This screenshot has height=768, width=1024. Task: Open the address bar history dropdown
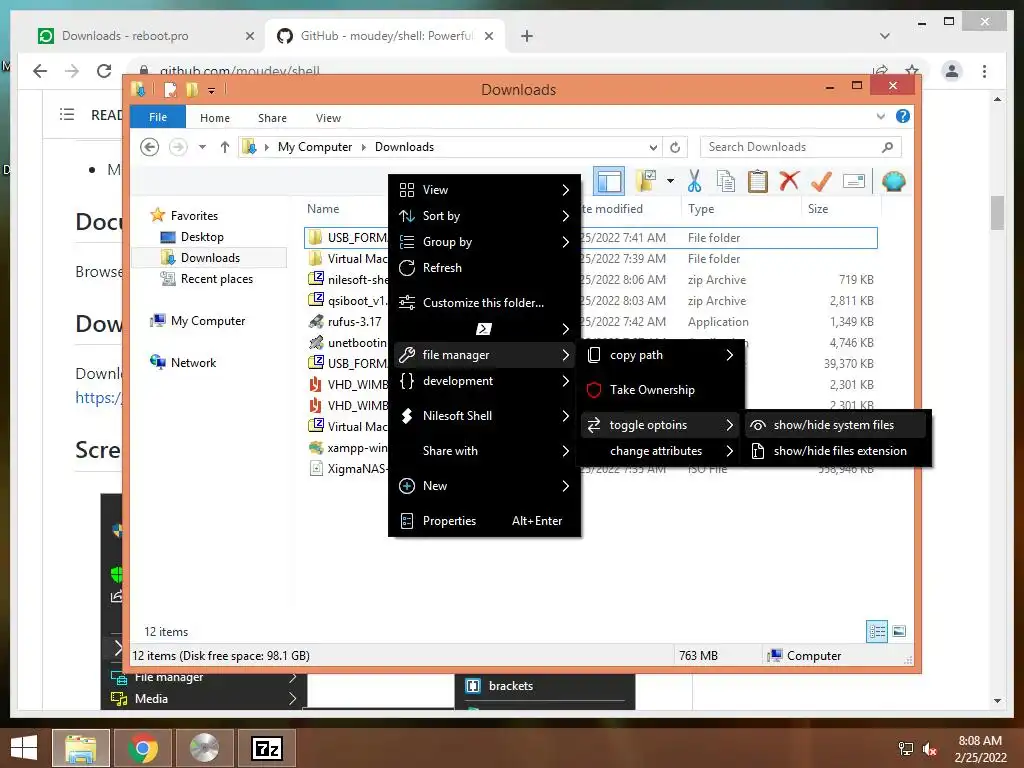(x=653, y=148)
